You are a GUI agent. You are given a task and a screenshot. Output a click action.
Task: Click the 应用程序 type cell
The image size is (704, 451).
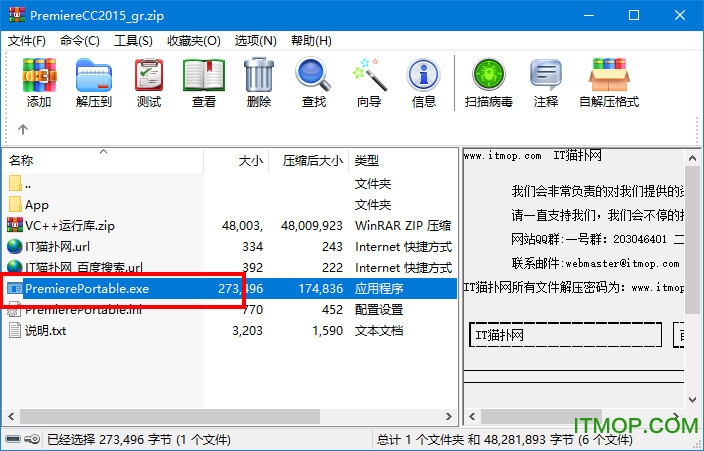coord(379,288)
